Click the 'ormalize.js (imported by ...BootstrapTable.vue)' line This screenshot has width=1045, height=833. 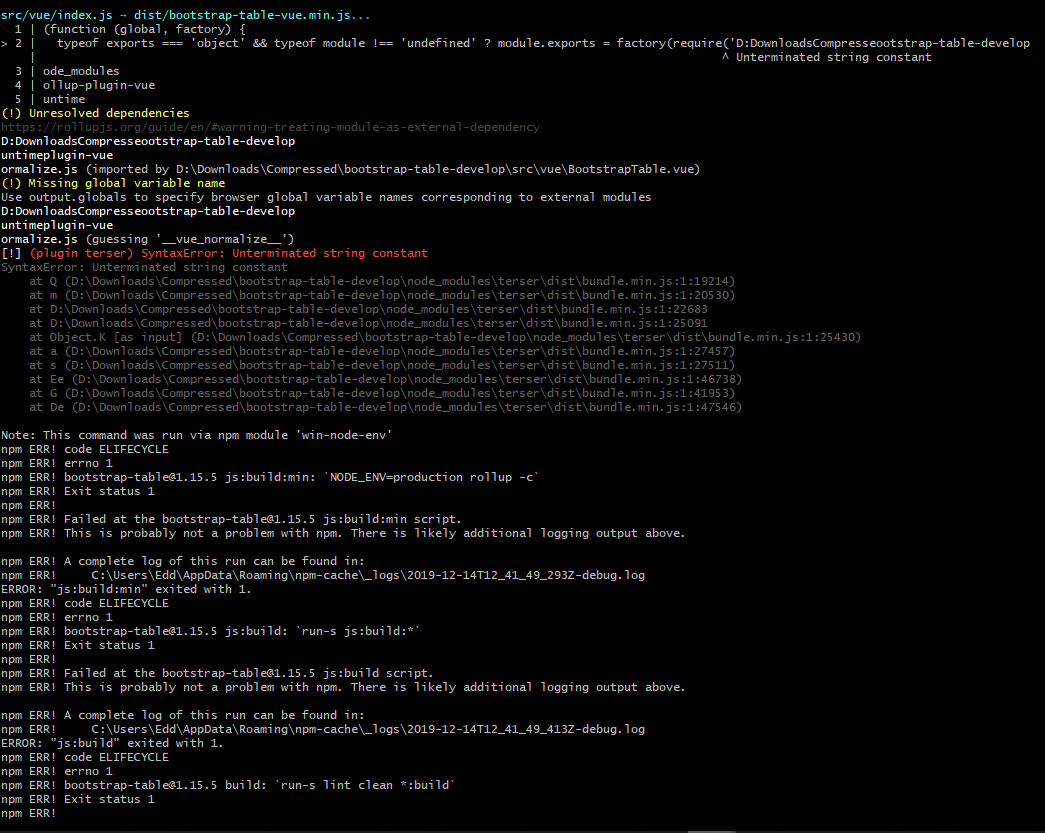click(x=351, y=169)
